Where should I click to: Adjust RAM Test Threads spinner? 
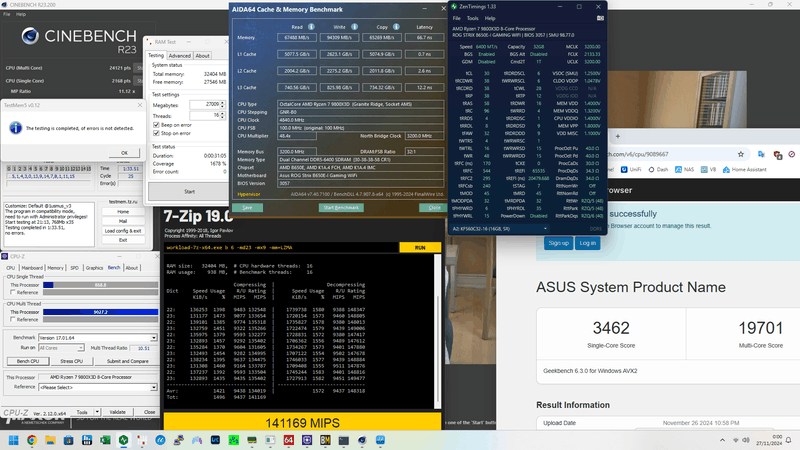[222, 115]
